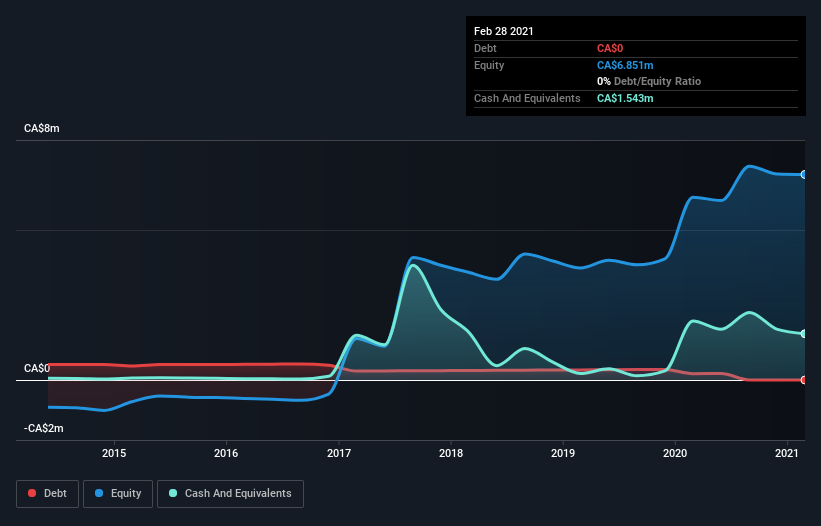The height and width of the screenshot is (526, 821).
Task: Toggle the Cash And Equivalents legend button
Action: (x=230, y=494)
